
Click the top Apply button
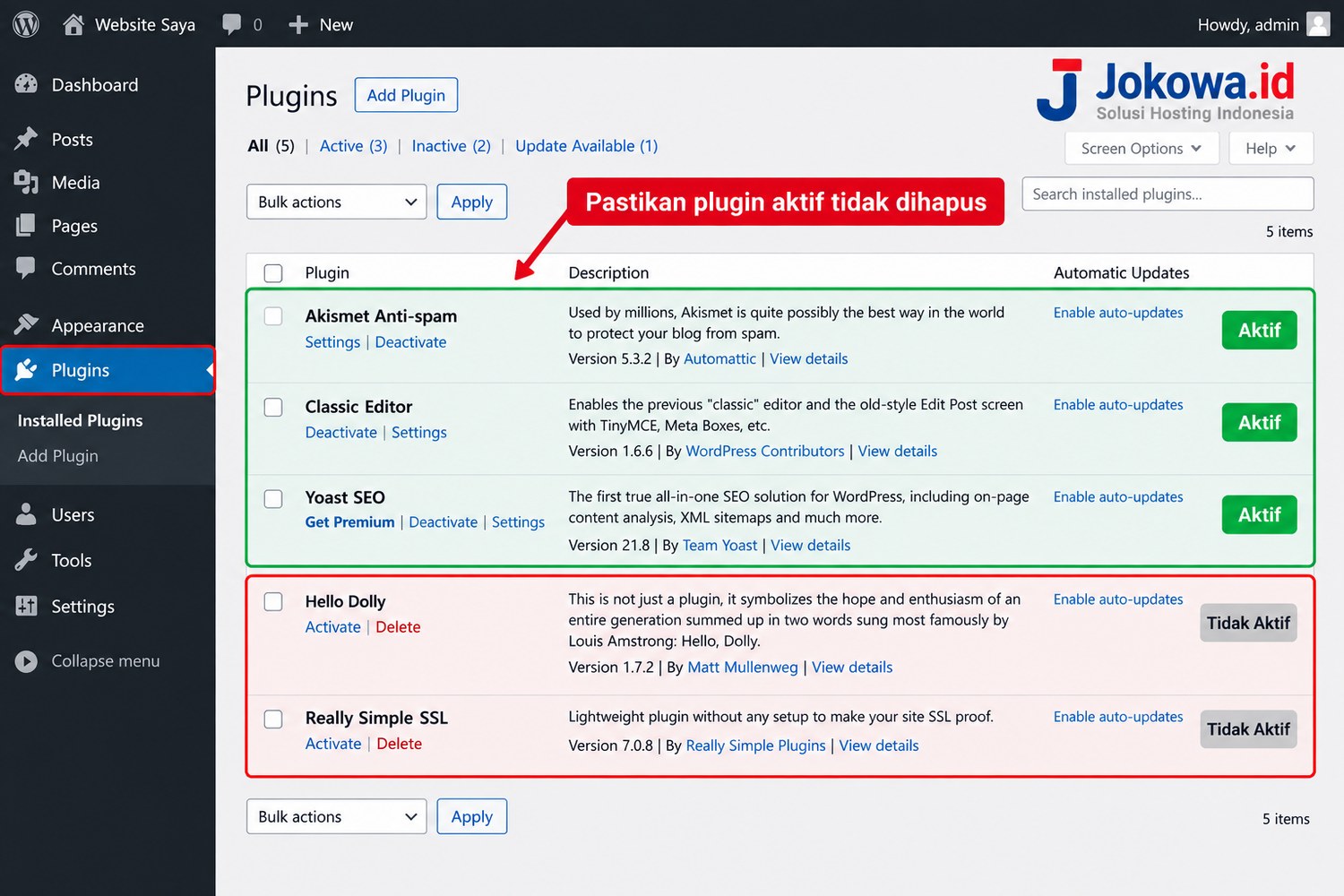click(x=472, y=202)
